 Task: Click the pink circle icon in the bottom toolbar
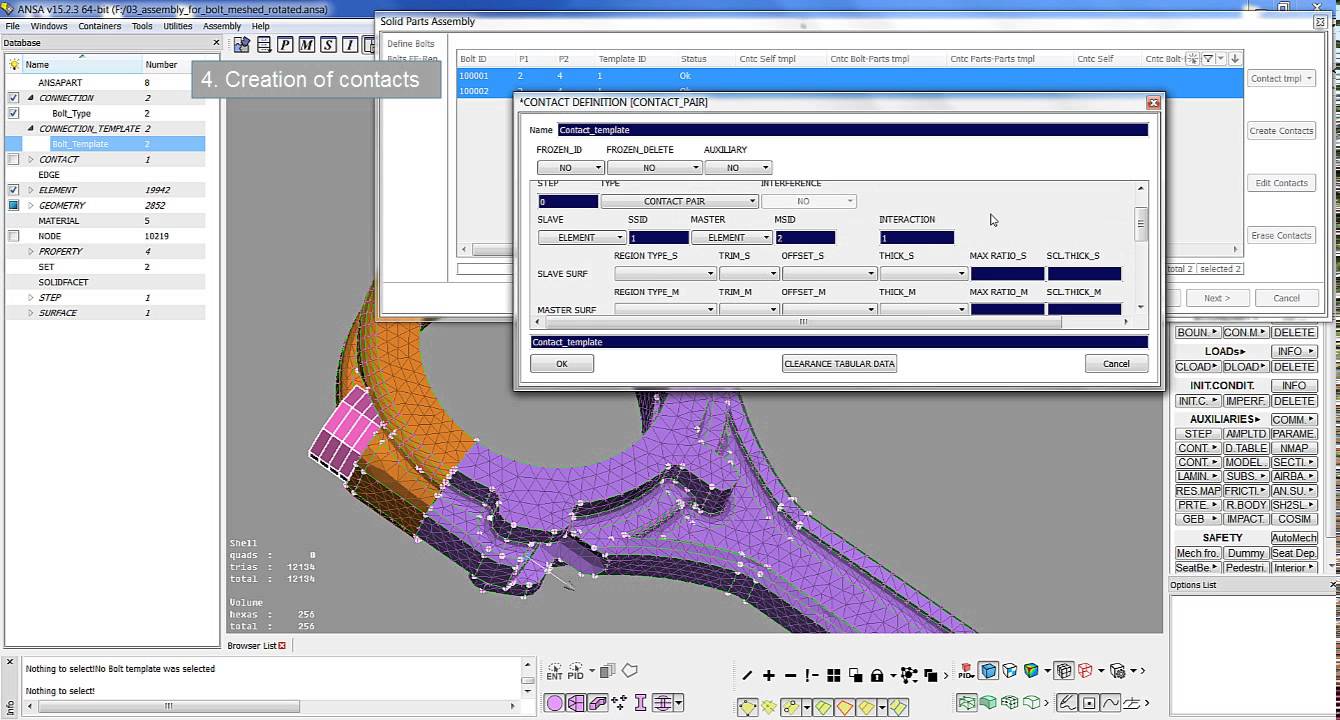coord(554,703)
